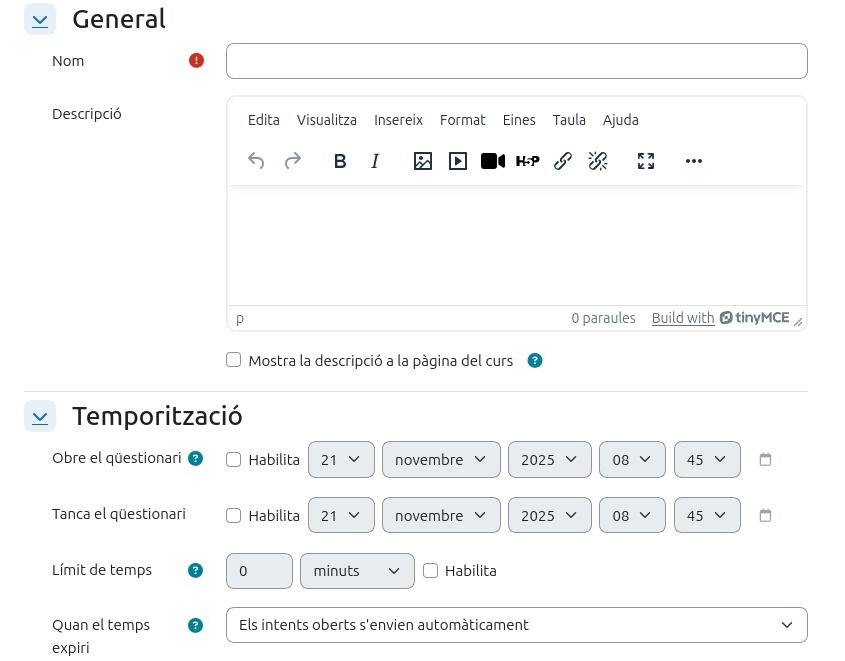Enable the Límit de temps checkbox
Viewport: 845px width, 661px height.
431,571
